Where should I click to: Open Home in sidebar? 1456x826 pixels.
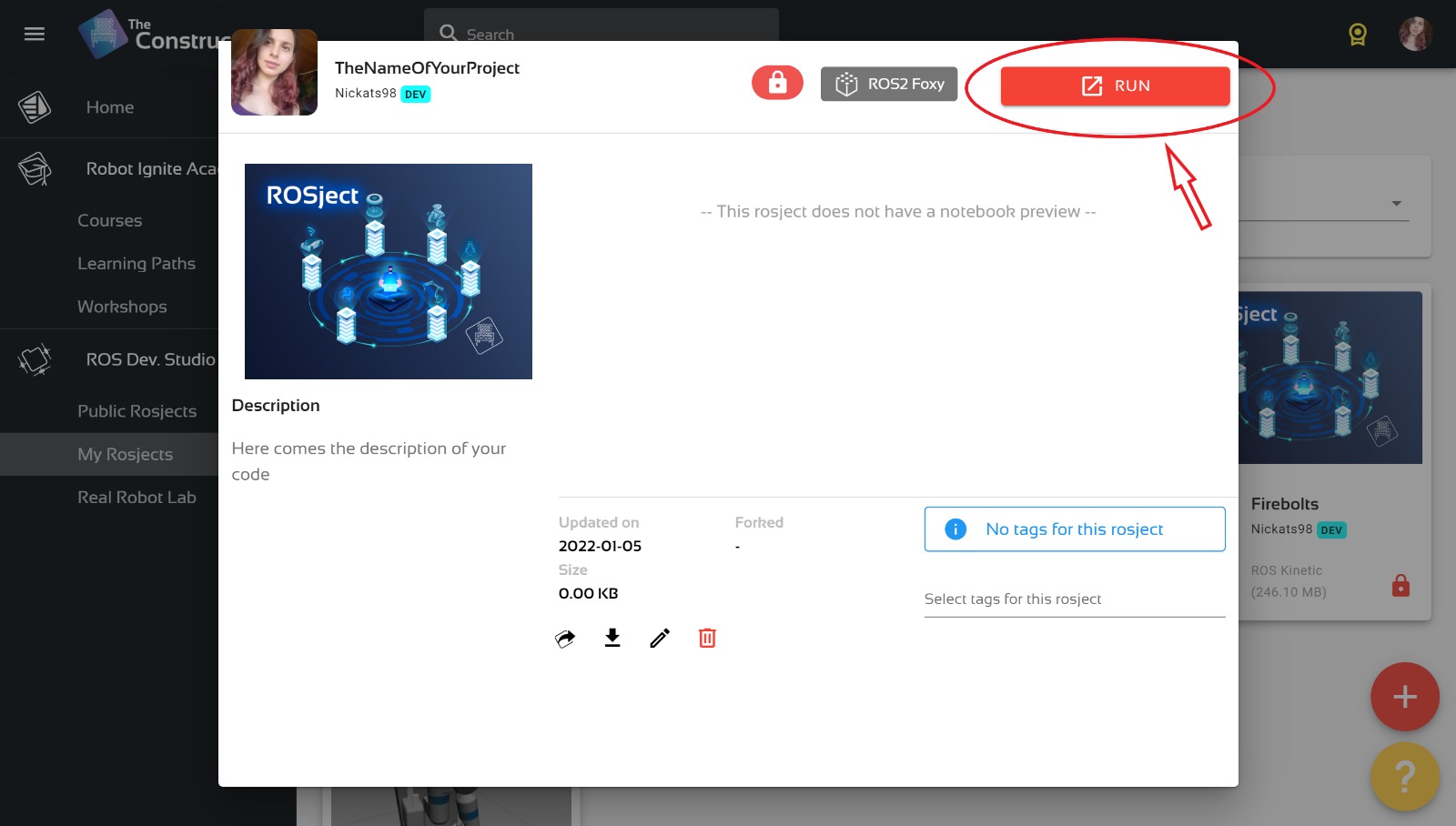(110, 107)
